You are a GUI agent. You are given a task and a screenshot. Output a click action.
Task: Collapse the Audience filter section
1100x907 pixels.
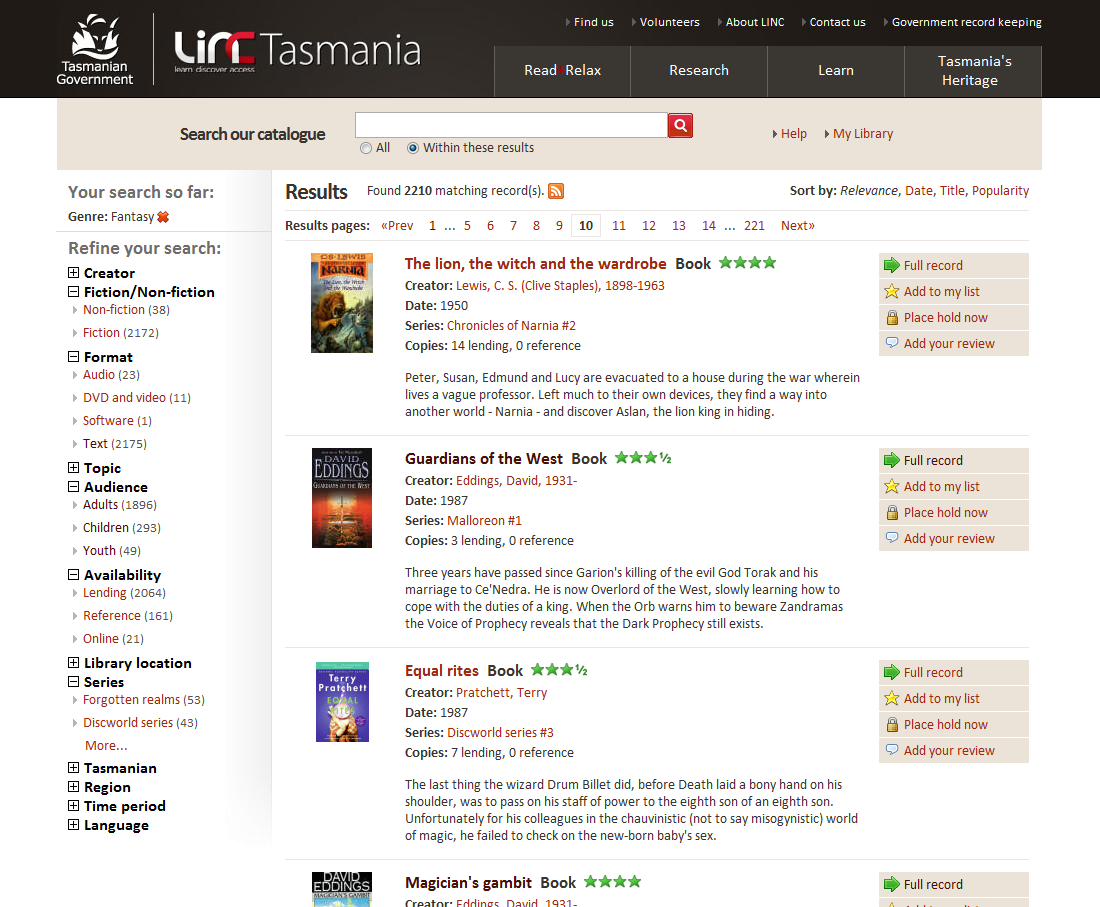click(x=74, y=486)
